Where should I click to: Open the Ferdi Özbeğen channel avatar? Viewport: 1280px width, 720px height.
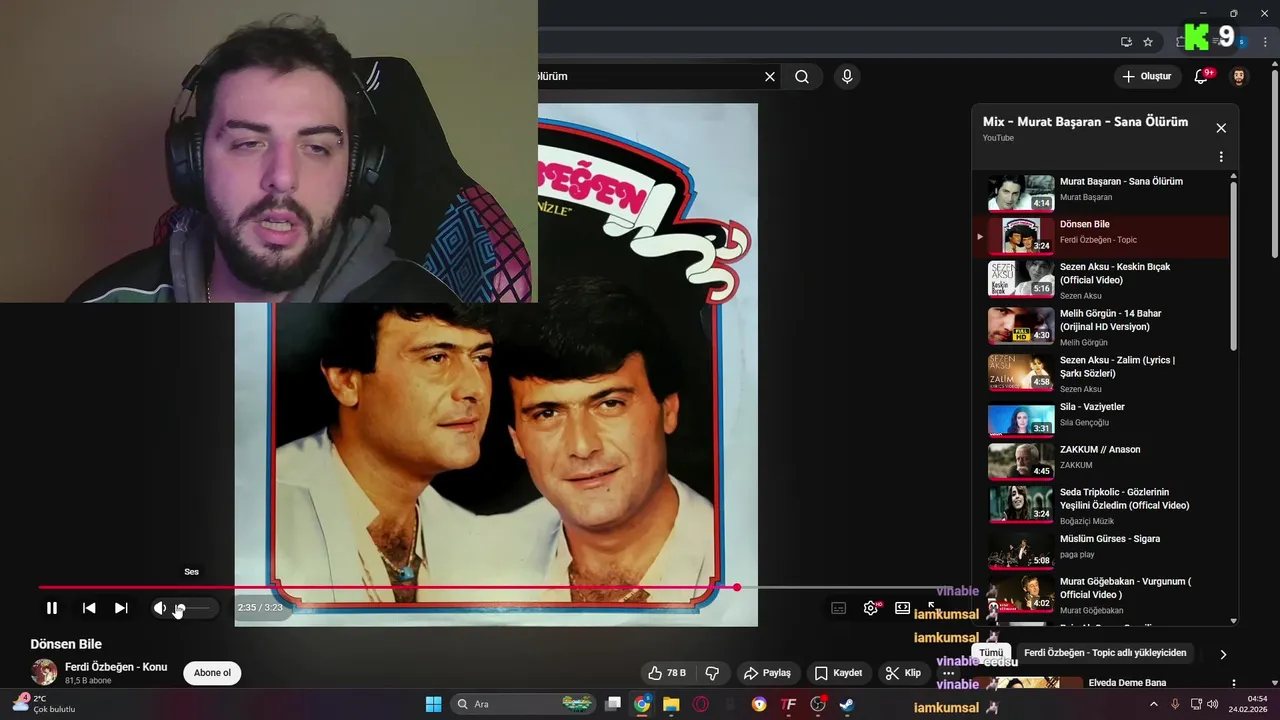pos(44,672)
